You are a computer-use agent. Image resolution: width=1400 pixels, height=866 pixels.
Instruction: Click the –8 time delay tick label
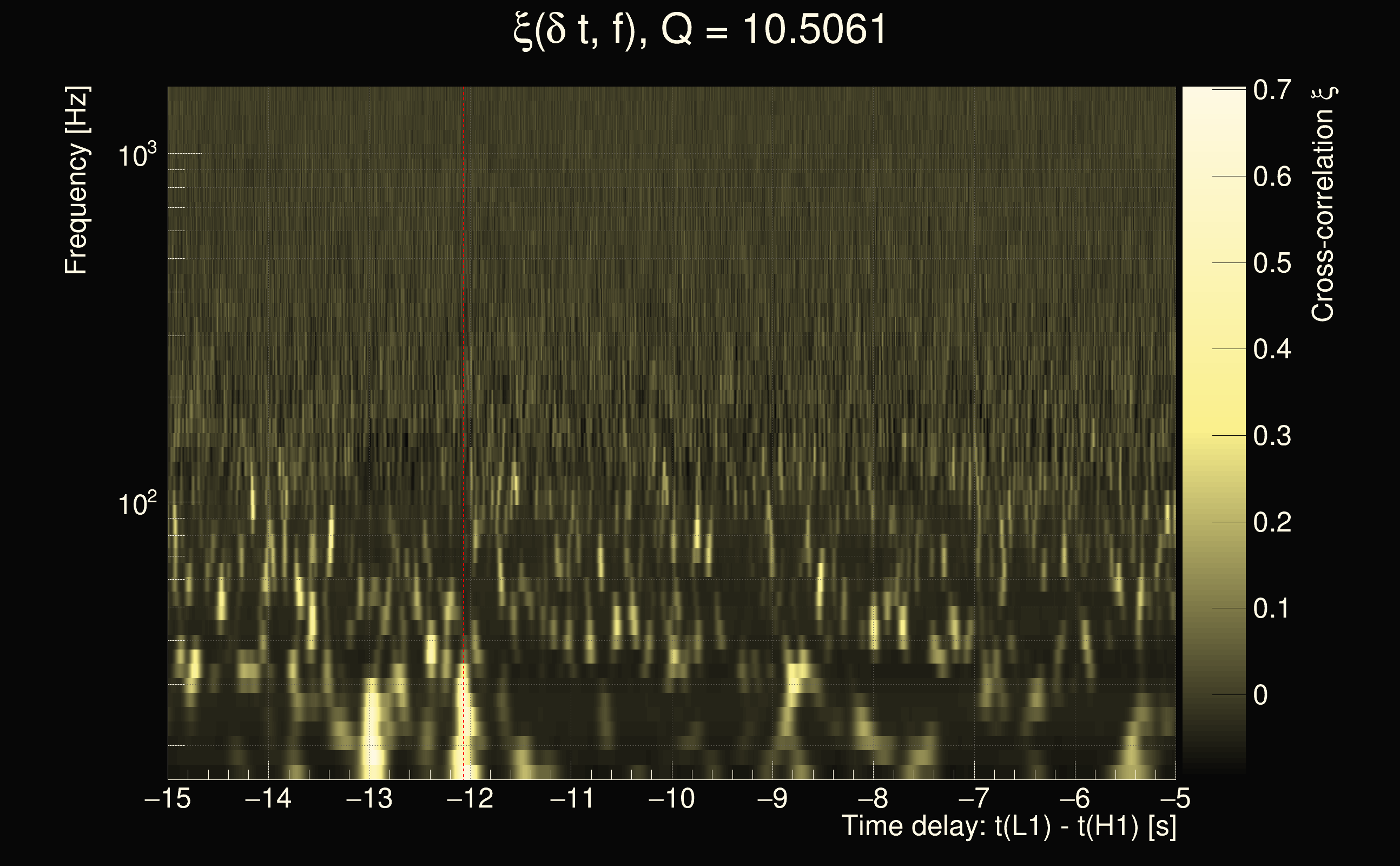coord(873,798)
